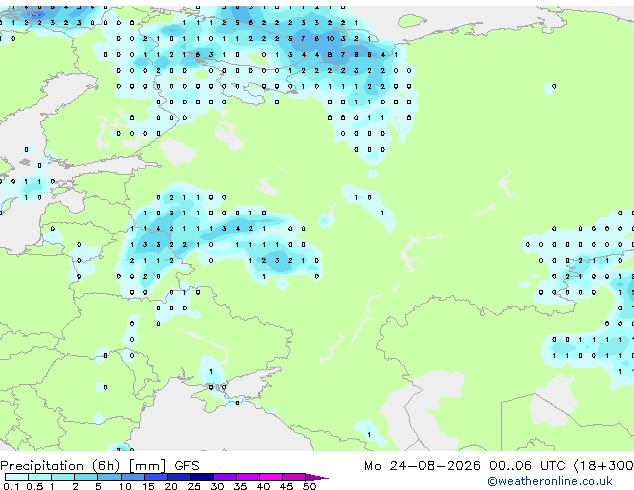634x490 pixels.
Task: Click the weatheronline.co.uk copyright link
Action: point(549,481)
